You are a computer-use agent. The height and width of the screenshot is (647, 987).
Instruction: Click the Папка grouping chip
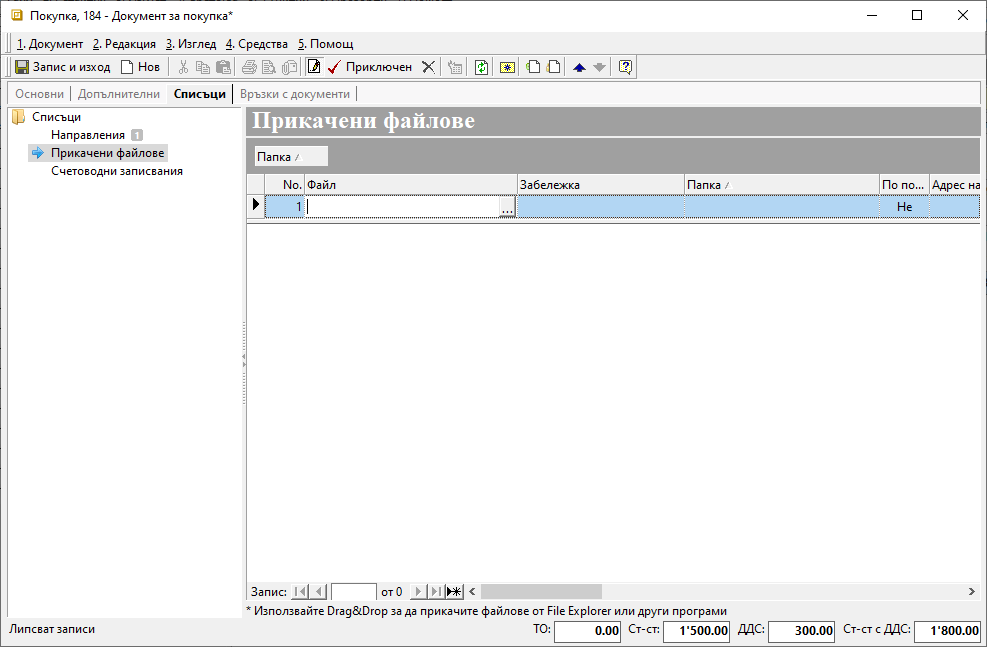pos(289,157)
